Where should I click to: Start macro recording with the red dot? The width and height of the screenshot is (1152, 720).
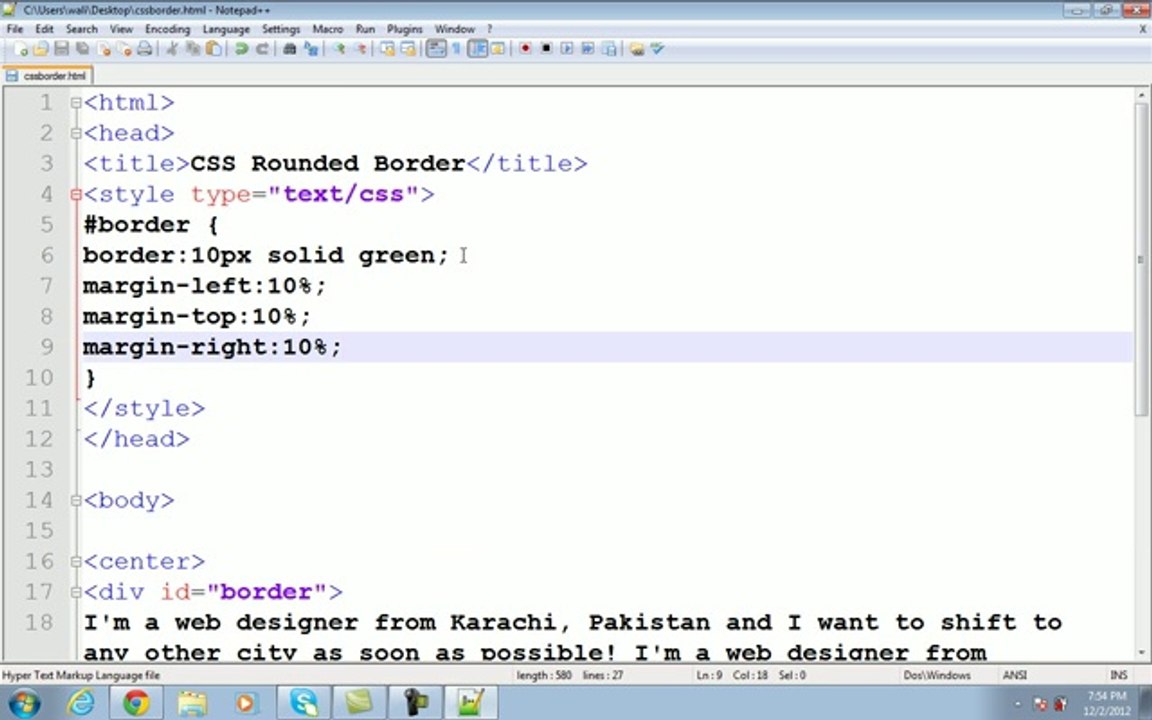pos(525,48)
